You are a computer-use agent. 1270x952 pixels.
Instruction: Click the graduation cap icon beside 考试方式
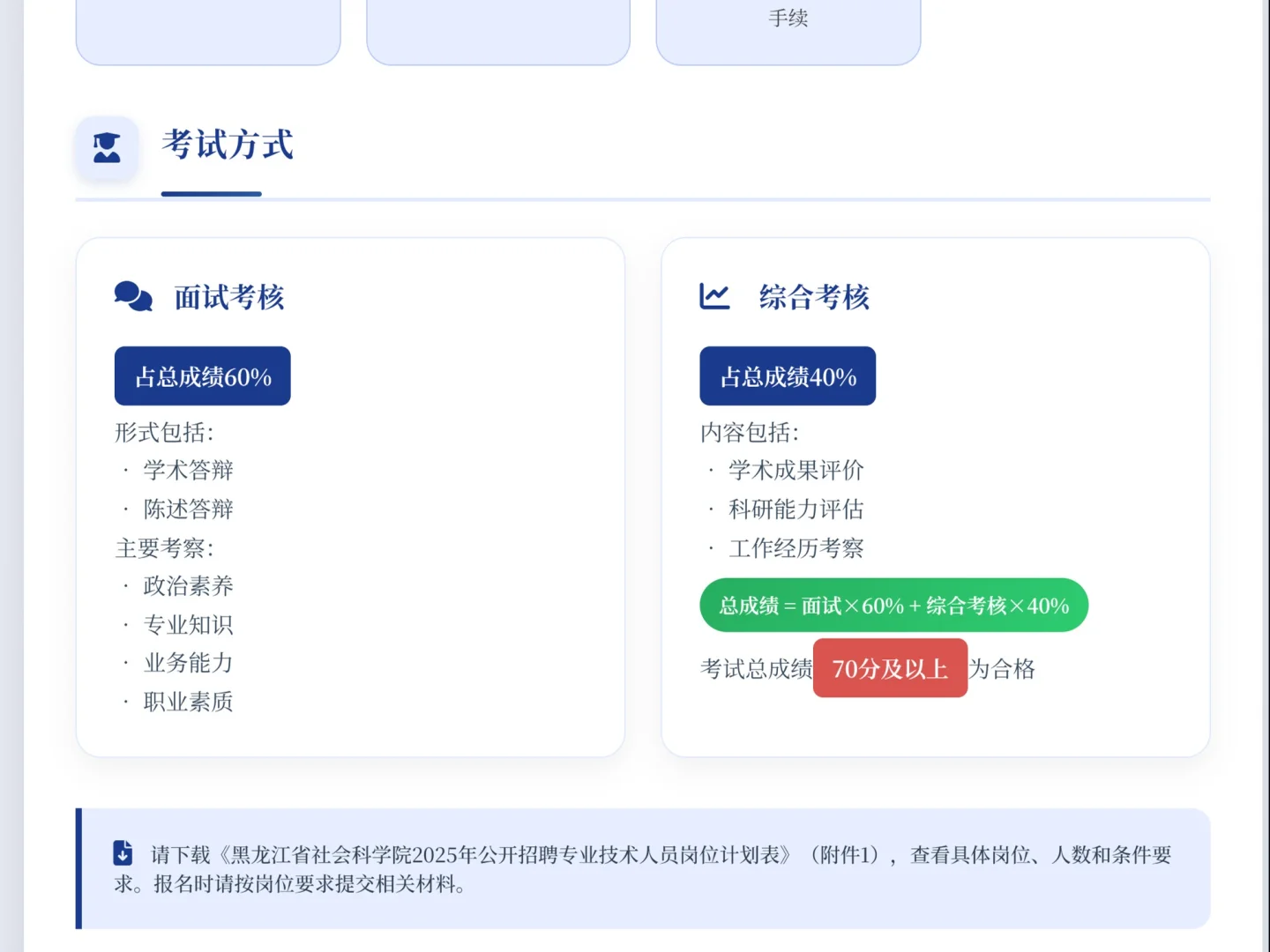click(106, 148)
